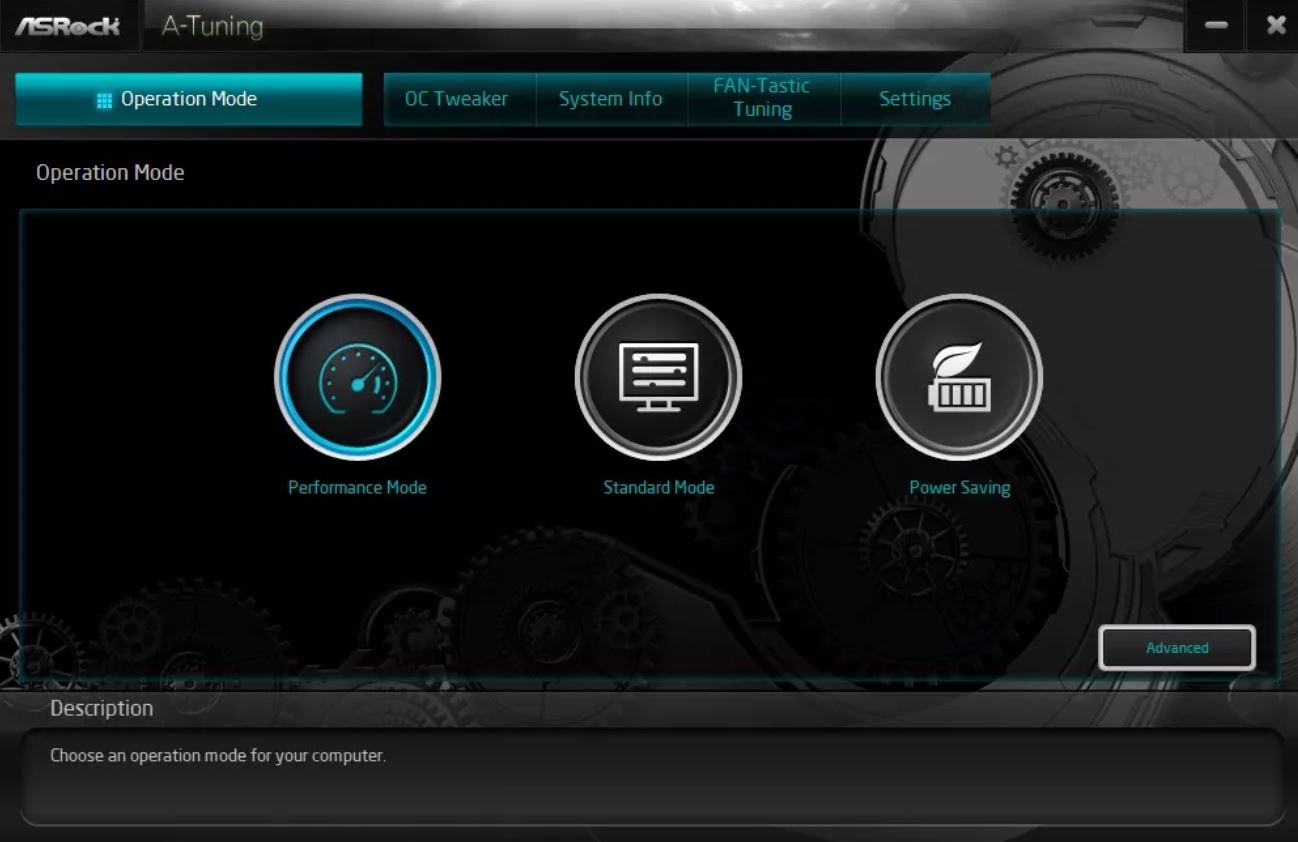
Task: Click the Performance Mode text label
Action: point(357,488)
